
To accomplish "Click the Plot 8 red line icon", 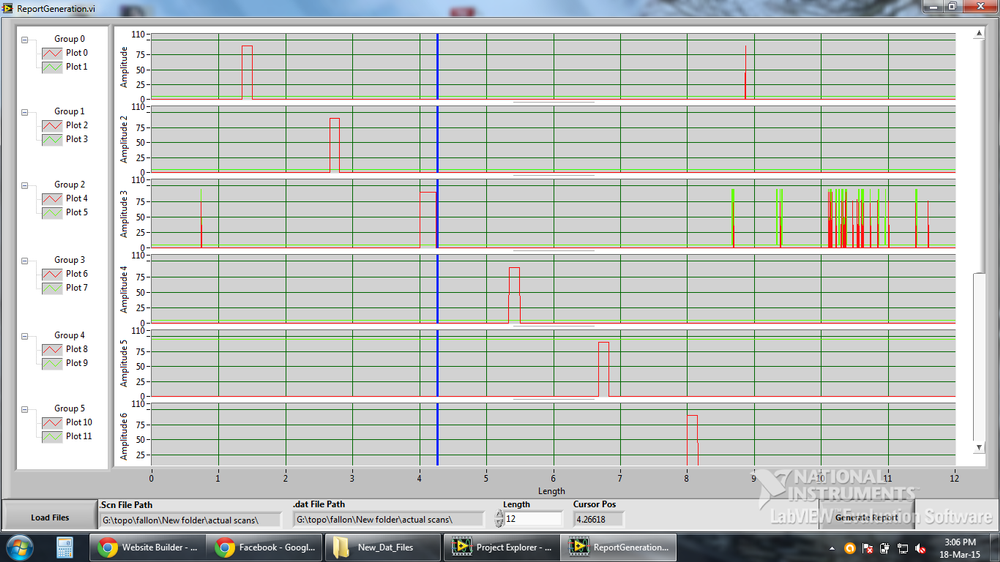I will click(x=52, y=350).
